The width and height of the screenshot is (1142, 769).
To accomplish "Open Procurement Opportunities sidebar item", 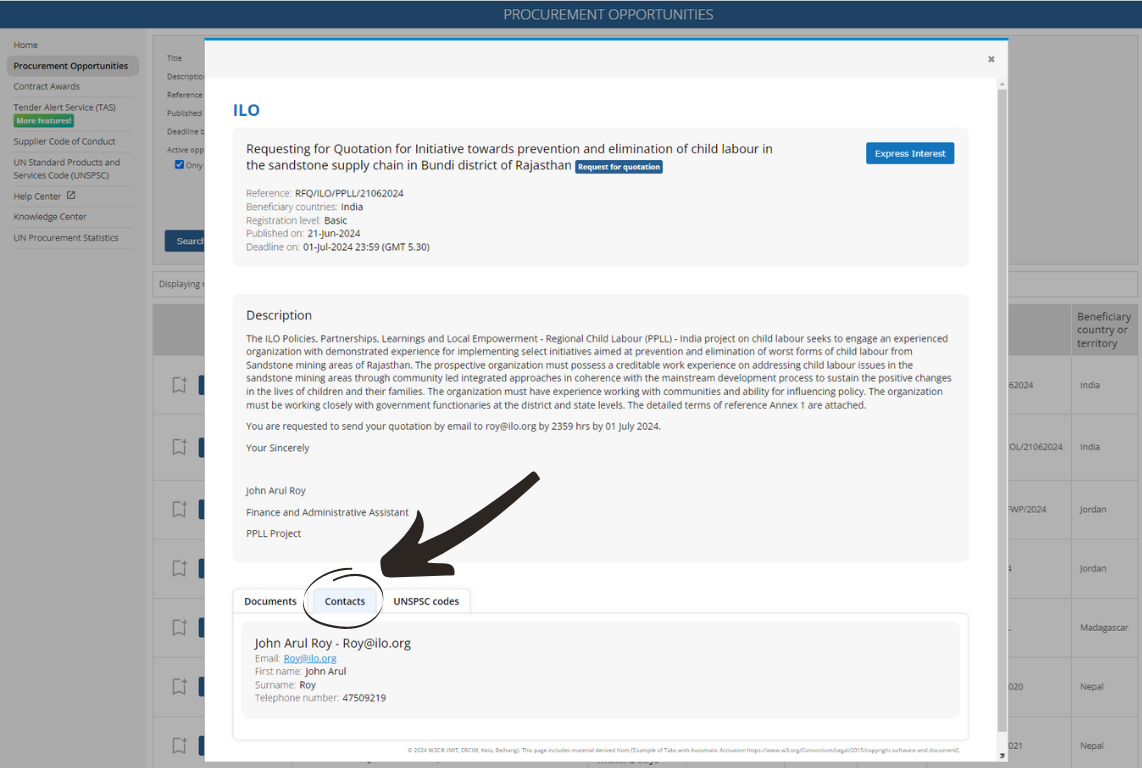I will tap(71, 66).
